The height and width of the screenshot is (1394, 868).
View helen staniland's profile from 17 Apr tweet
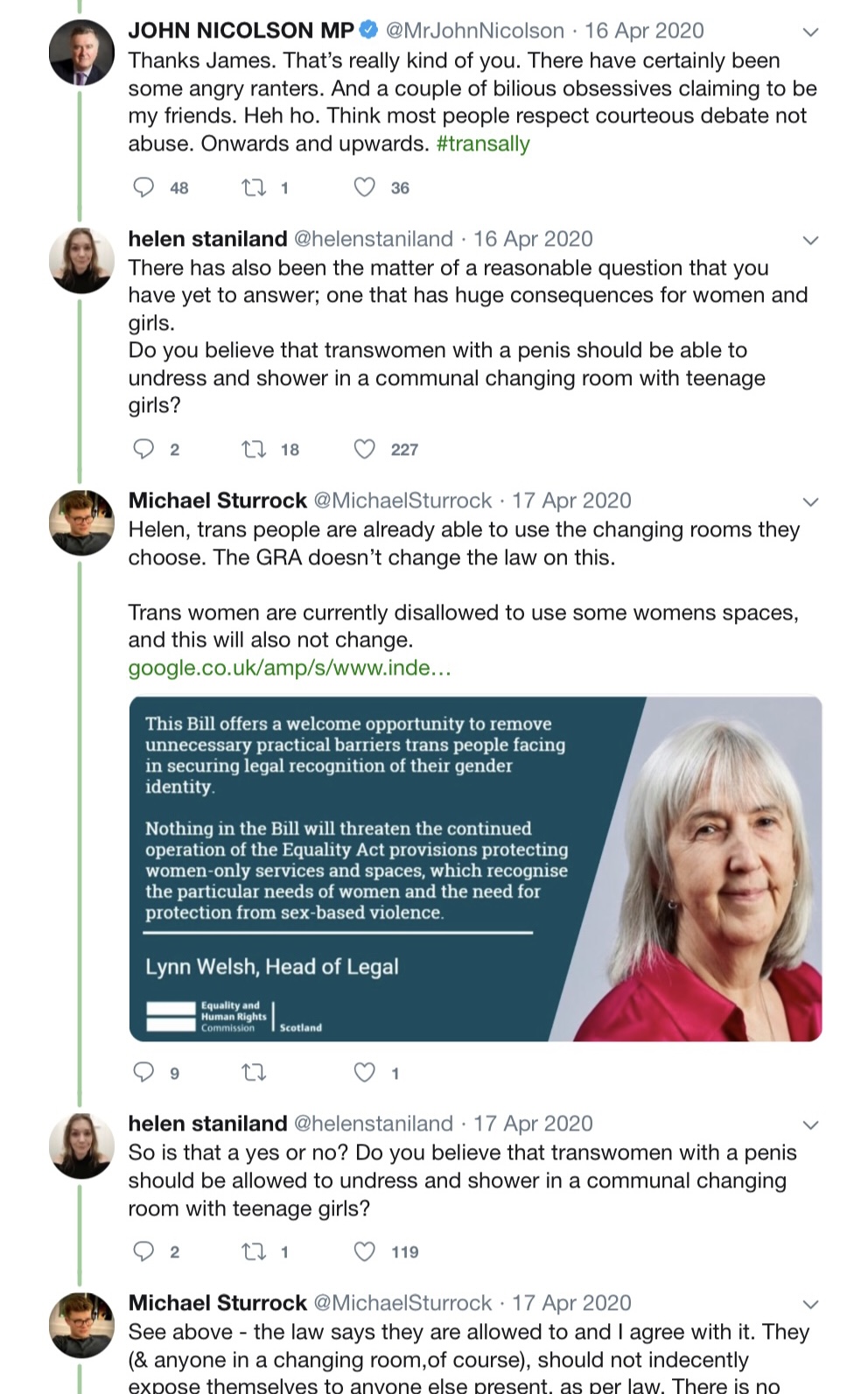pyautogui.click(x=207, y=1124)
